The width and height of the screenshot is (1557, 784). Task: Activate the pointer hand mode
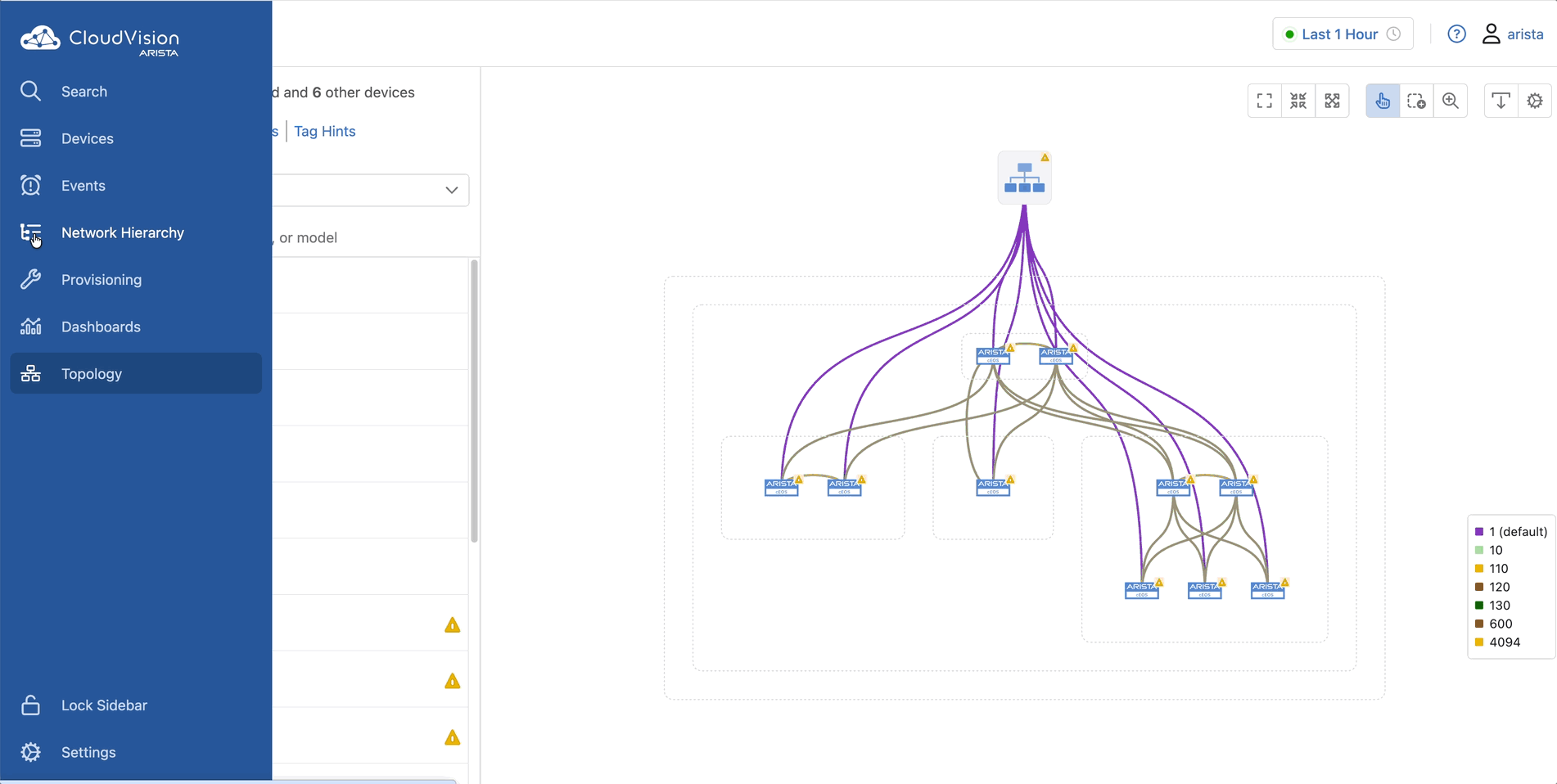click(1383, 101)
